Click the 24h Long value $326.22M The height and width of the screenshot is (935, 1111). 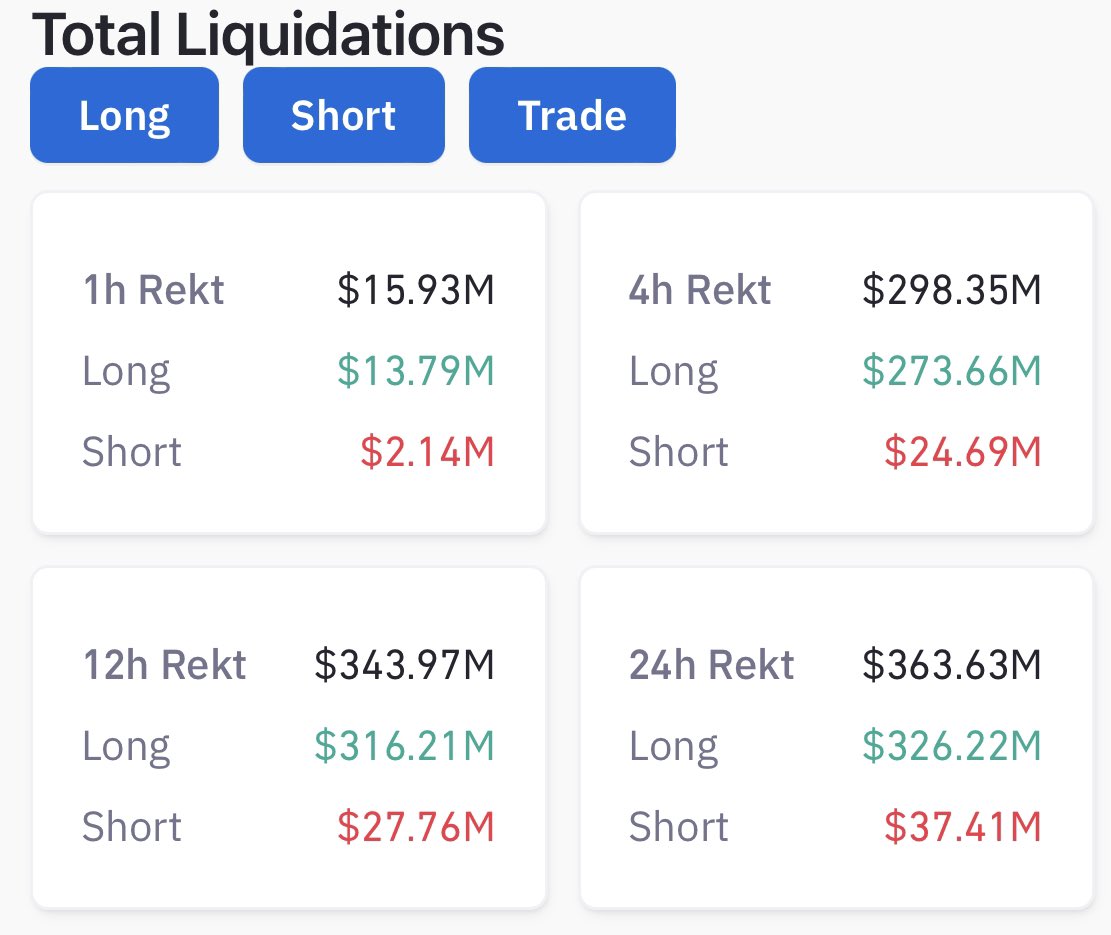(x=952, y=745)
